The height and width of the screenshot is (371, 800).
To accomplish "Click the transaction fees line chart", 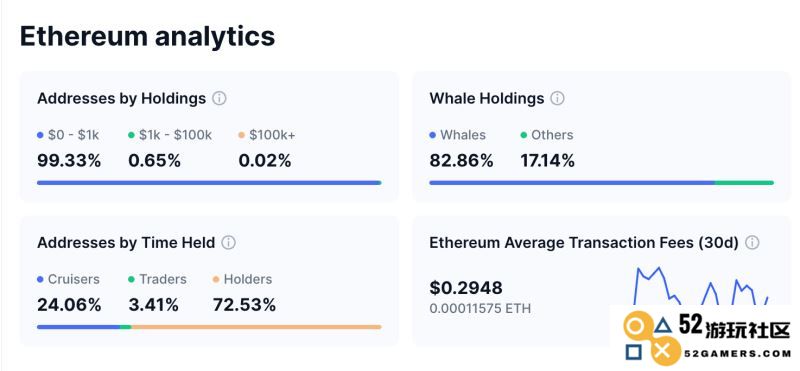I will pyautogui.click(x=701, y=286).
